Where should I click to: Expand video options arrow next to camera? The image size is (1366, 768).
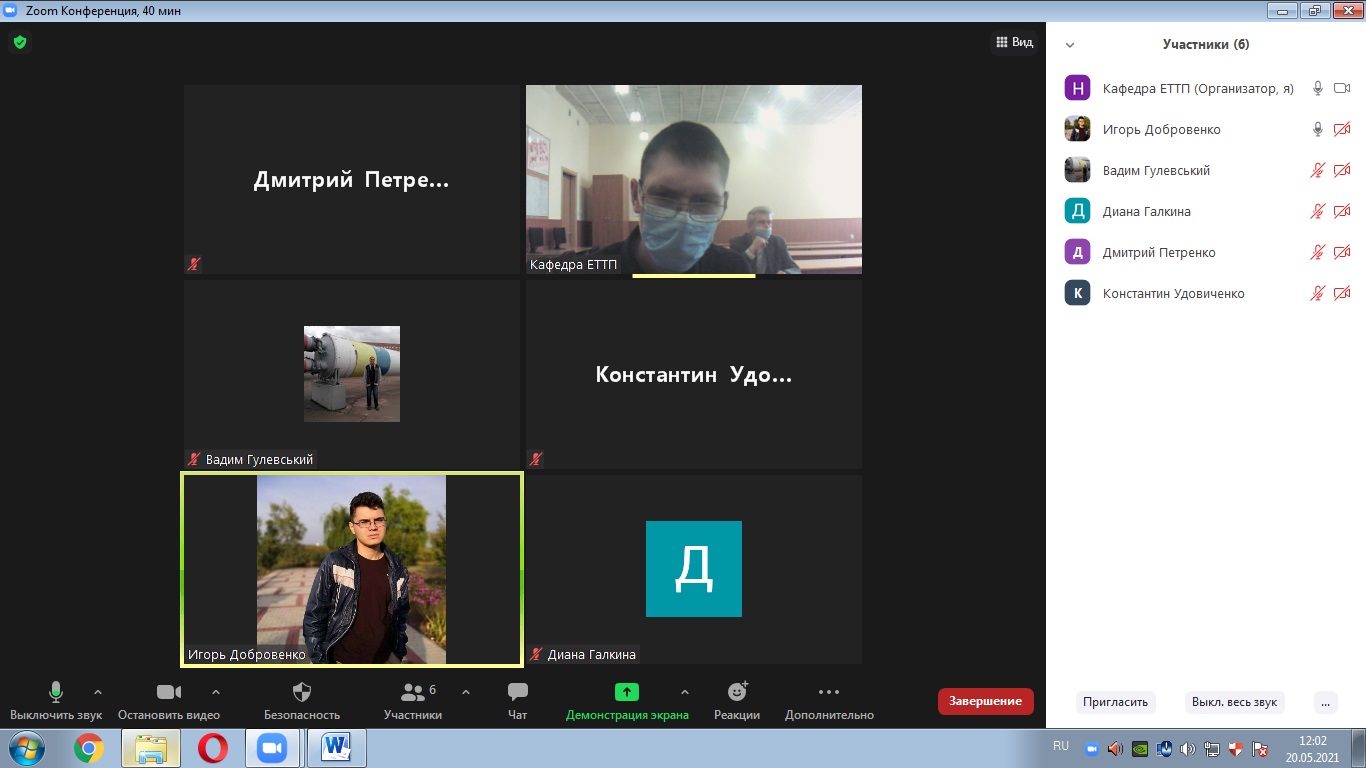pyautogui.click(x=216, y=692)
